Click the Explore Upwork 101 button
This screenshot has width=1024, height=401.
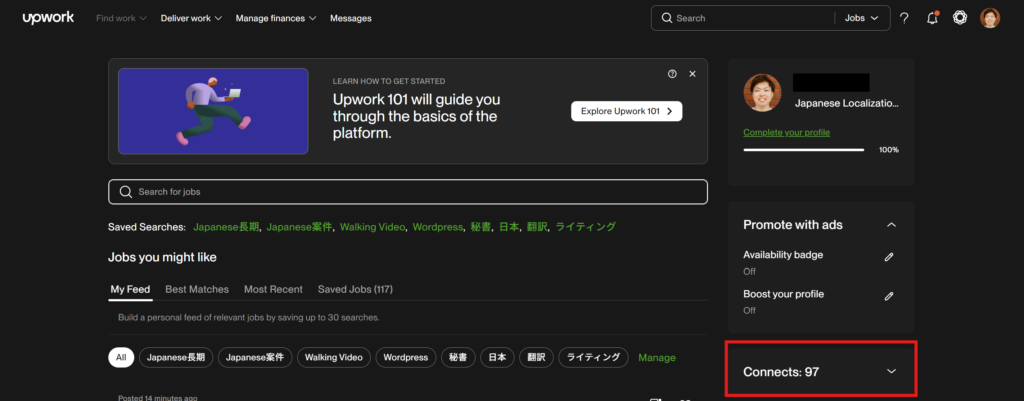(x=626, y=111)
